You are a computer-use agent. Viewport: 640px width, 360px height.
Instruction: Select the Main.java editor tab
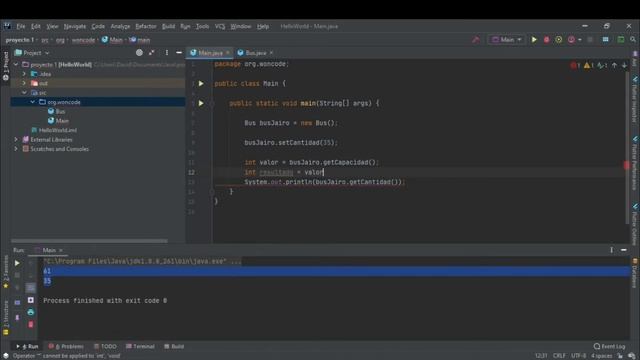coord(210,53)
